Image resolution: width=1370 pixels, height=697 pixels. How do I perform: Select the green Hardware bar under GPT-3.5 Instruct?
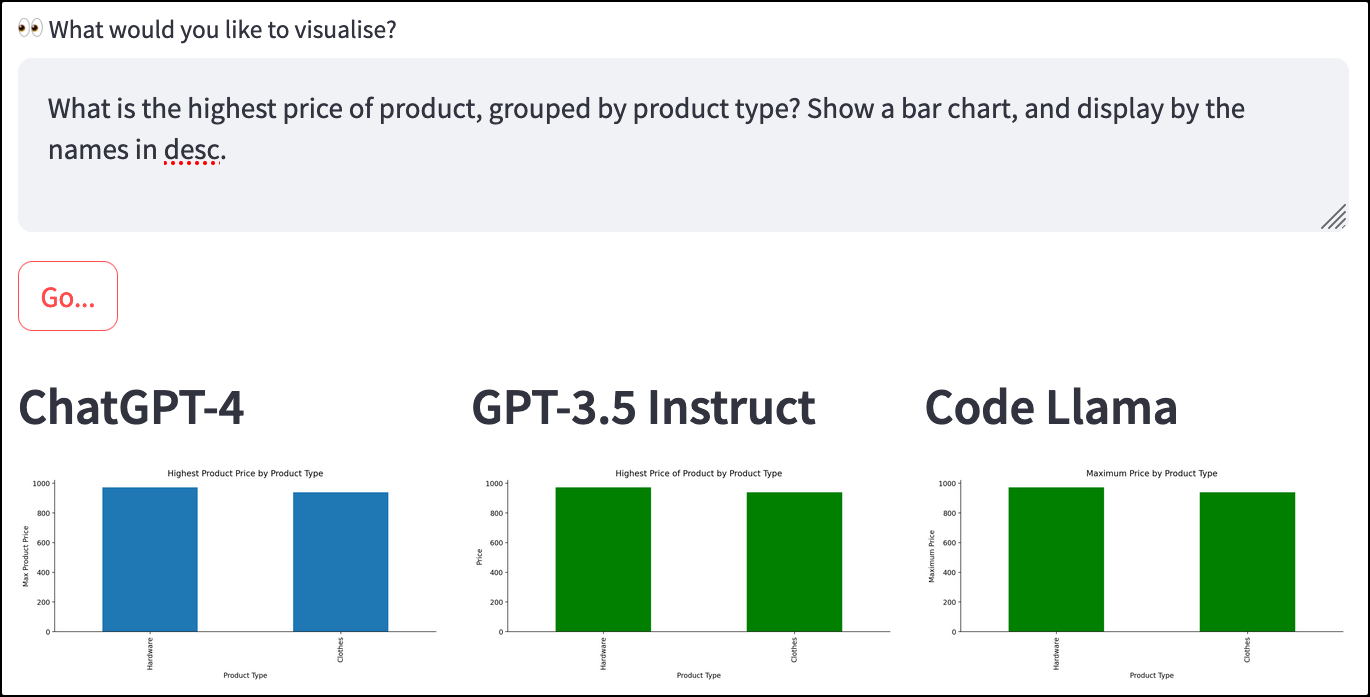pos(603,559)
